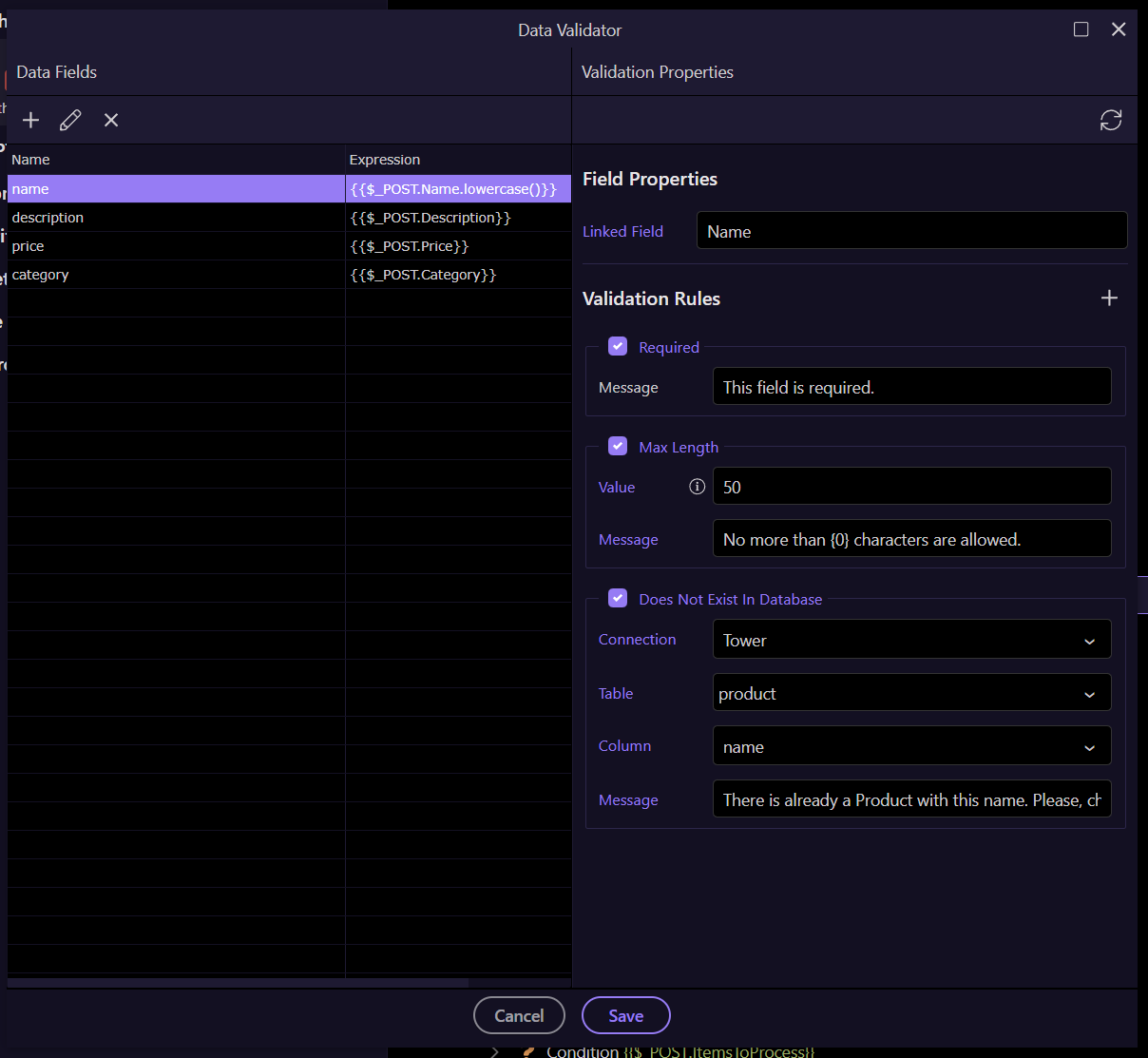Open the Column dropdown showing name
1148x1058 pixels.
(x=910, y=746)
